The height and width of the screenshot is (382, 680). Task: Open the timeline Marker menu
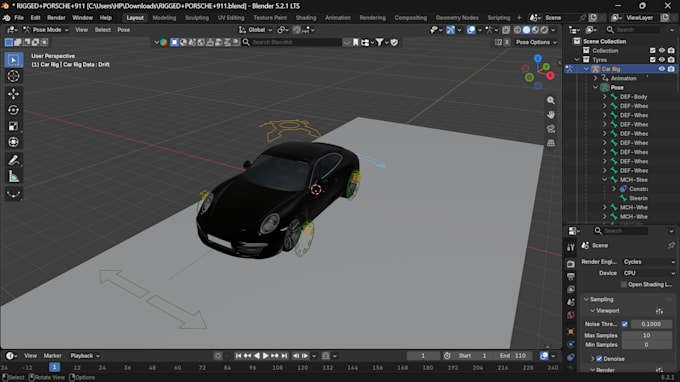pyautogui.click(x=52, y=356)
